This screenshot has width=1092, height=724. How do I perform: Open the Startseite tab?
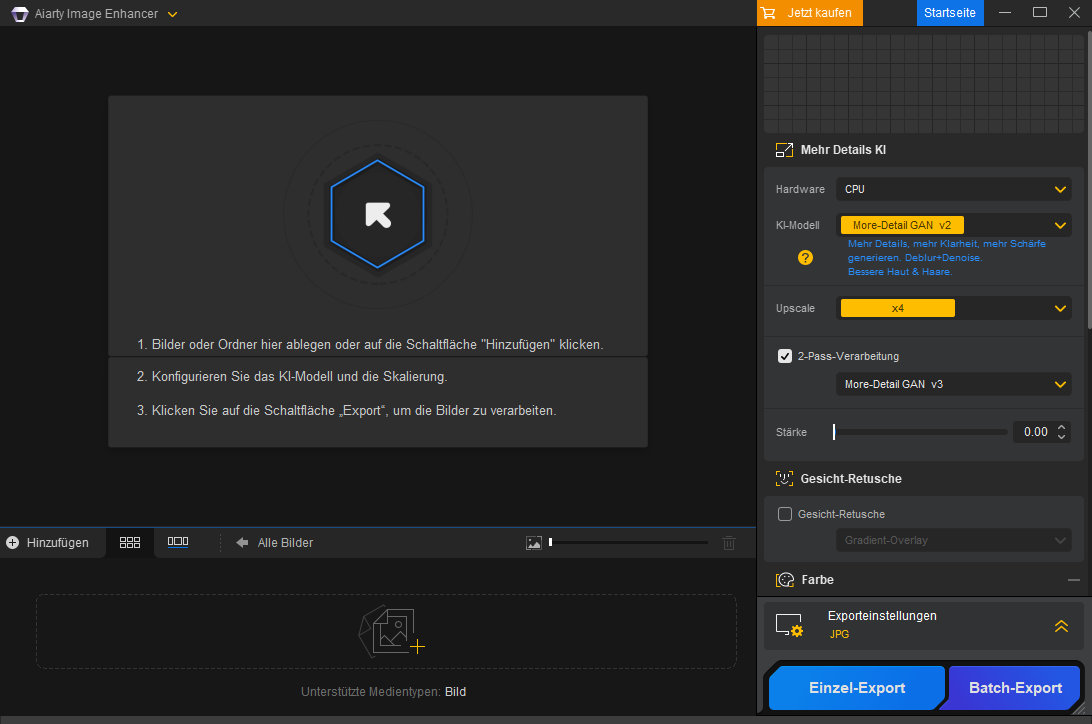[x=950, y=13]
